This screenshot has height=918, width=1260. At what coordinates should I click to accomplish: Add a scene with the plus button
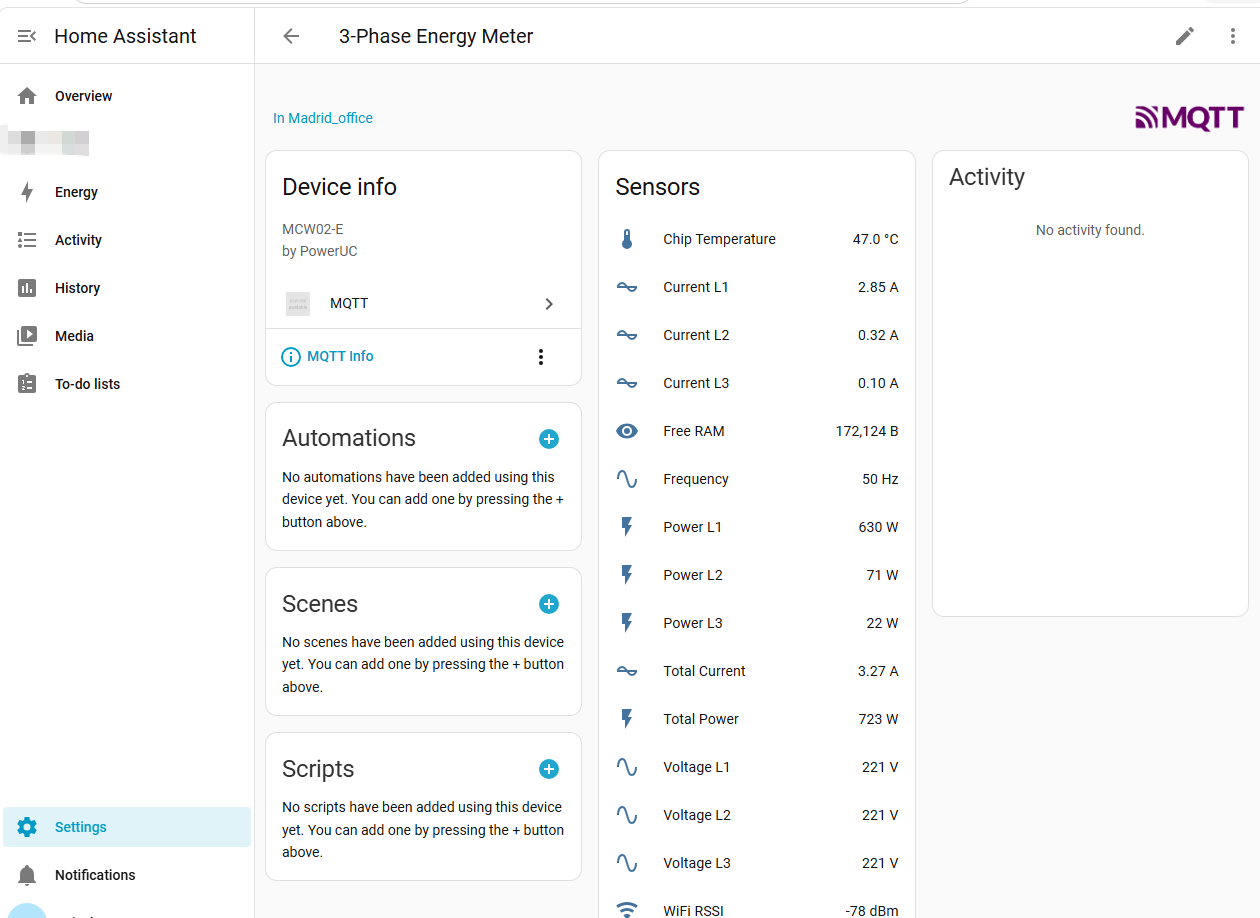pos(549,604)
